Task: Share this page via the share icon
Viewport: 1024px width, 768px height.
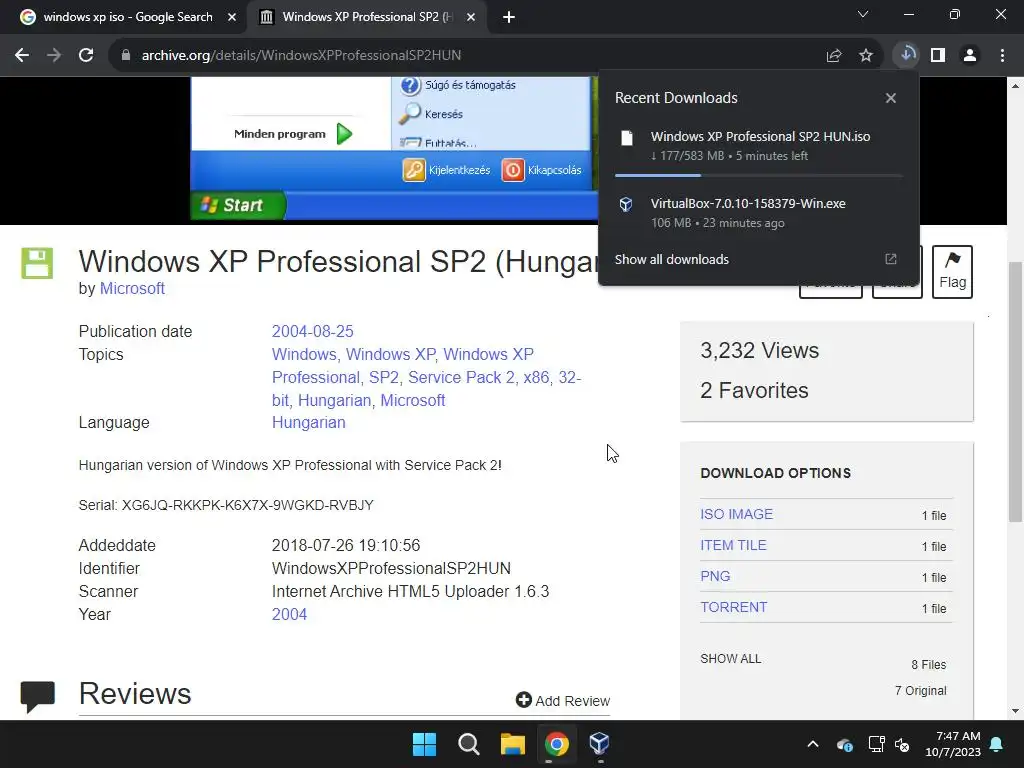Action: 834,56
